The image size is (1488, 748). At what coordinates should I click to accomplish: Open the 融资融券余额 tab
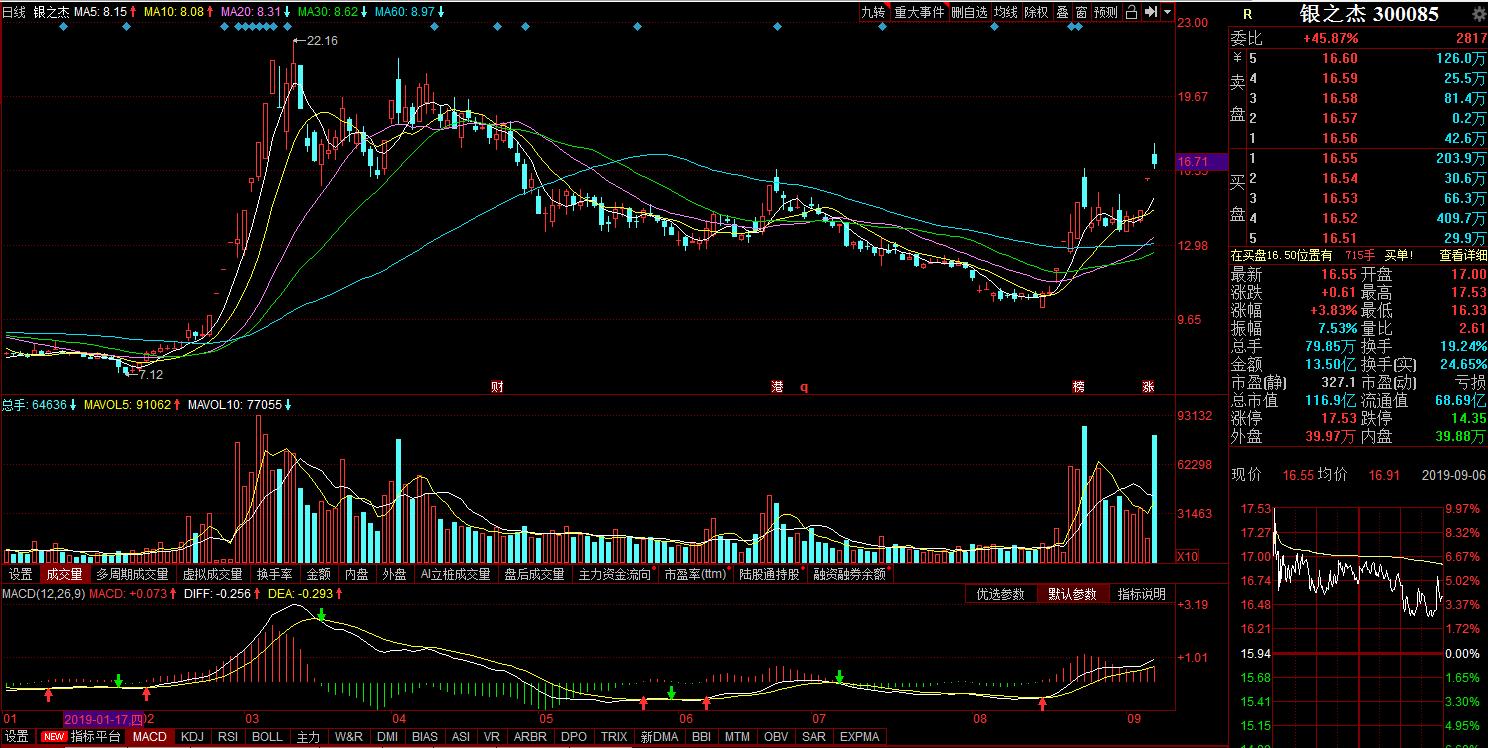pyautogui.click(x=849, y=574)
